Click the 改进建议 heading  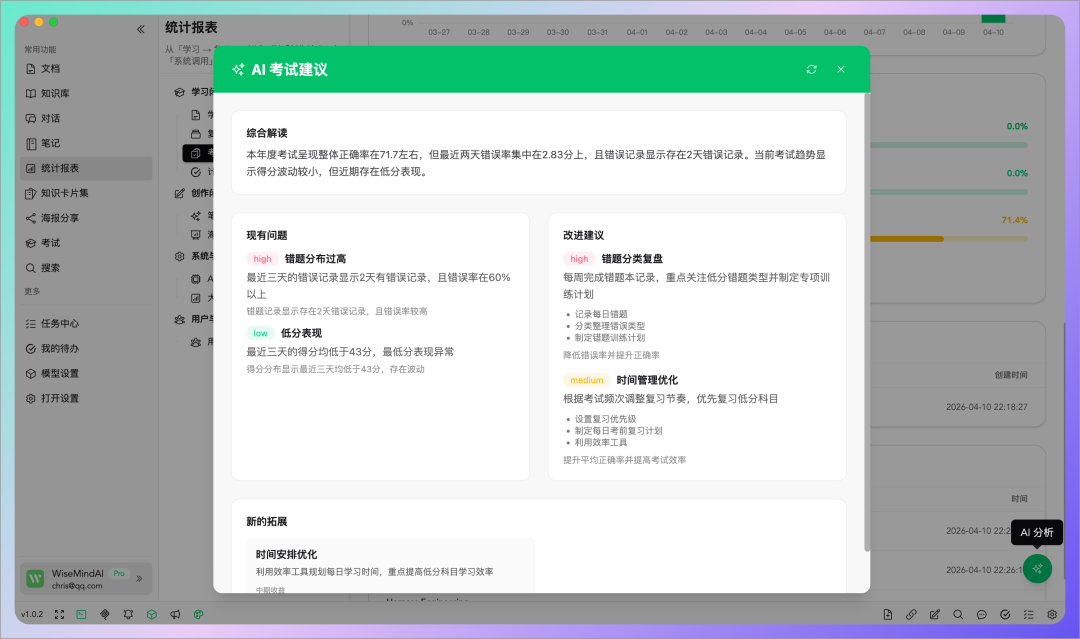point(583,235)
